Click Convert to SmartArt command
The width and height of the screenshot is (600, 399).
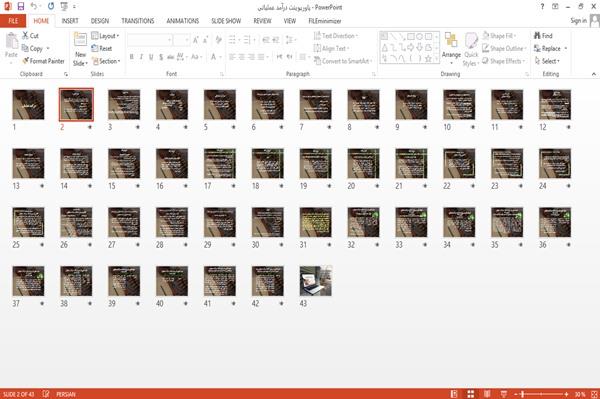point(343,61)
